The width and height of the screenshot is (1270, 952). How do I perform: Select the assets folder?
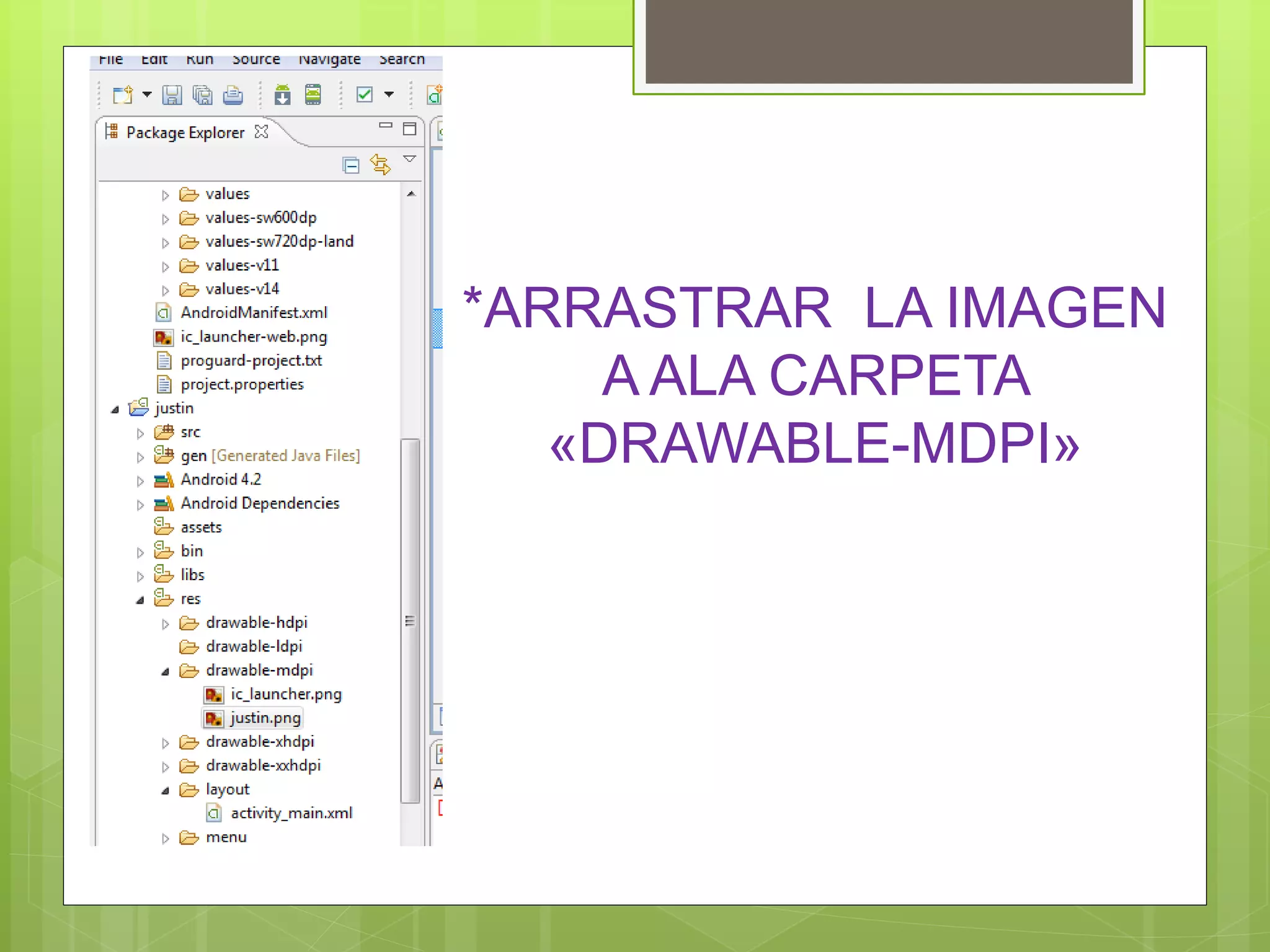[x=201, y=527]
